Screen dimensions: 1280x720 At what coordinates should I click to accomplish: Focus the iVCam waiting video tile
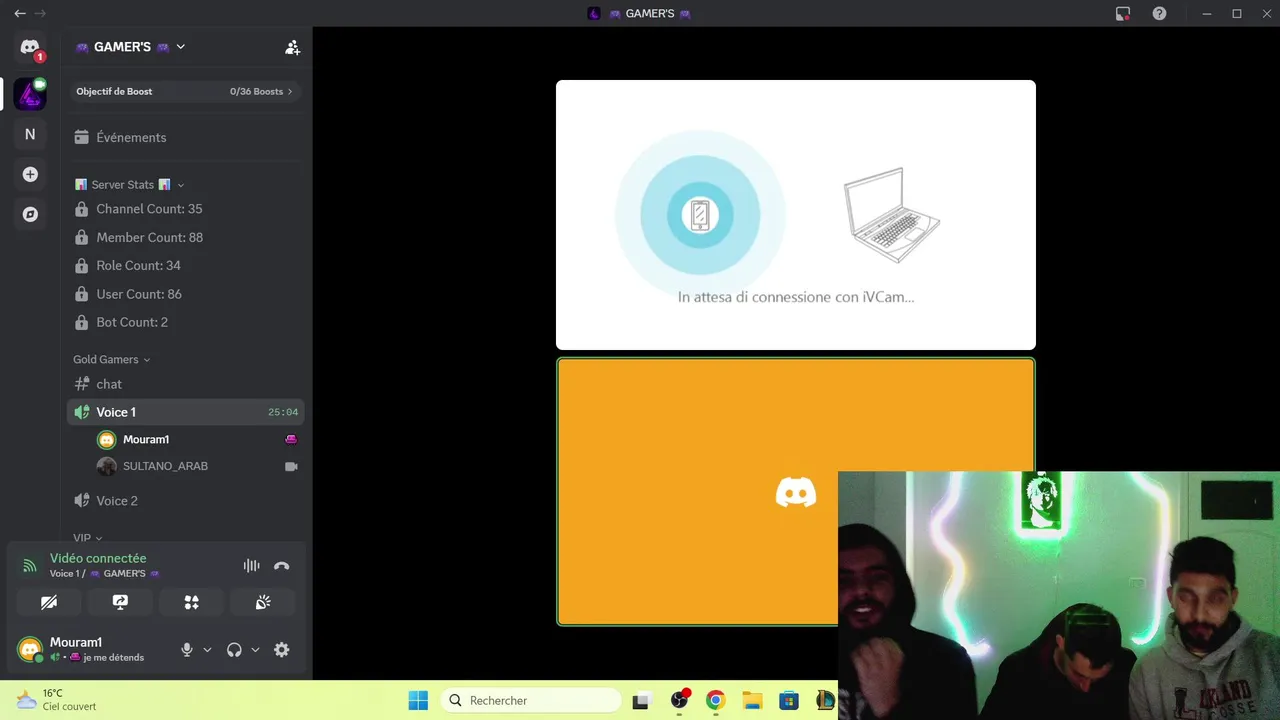click(796, 215)
